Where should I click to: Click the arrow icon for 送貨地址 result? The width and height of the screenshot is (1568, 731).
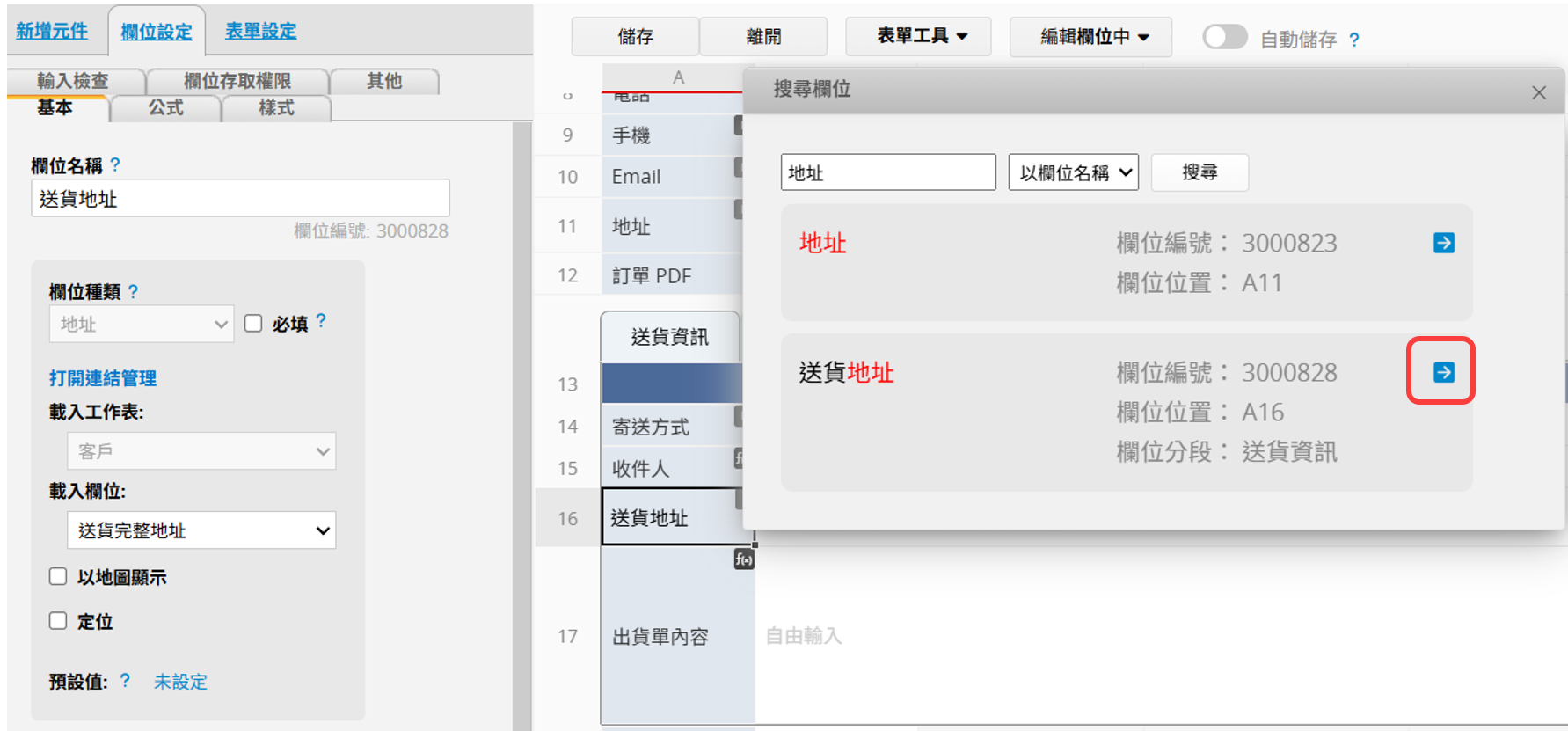pyautogui.click(x=1443, y=372)
